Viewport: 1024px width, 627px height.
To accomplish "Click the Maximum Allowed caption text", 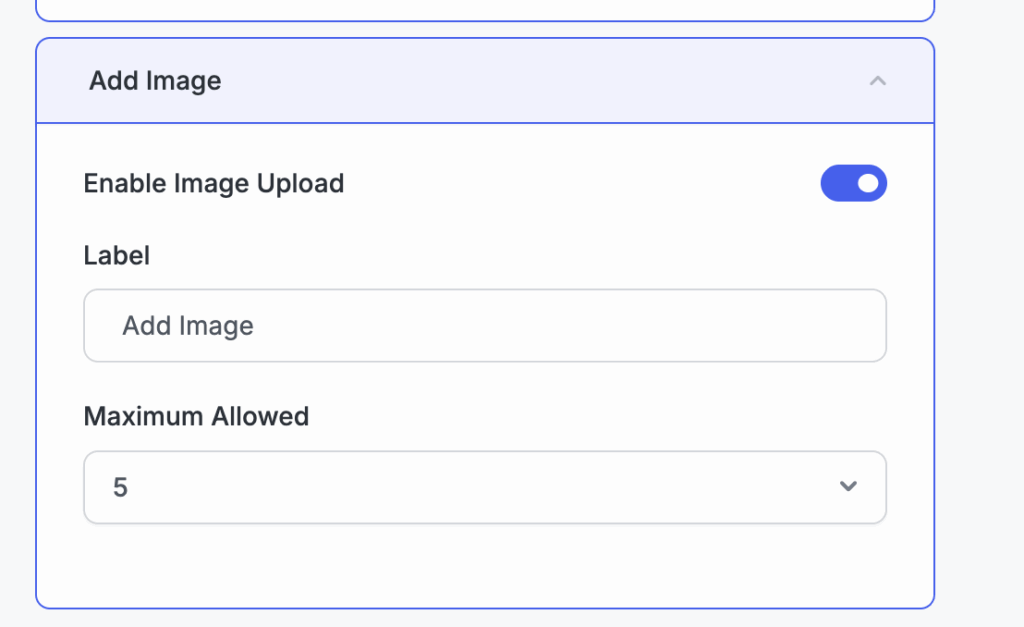I will point(196,416).
